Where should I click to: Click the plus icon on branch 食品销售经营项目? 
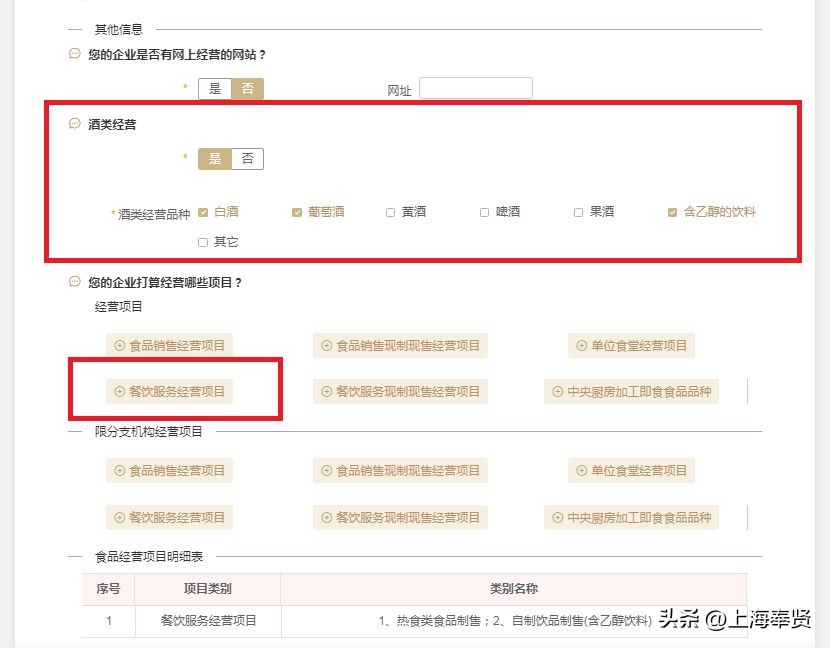120,470
